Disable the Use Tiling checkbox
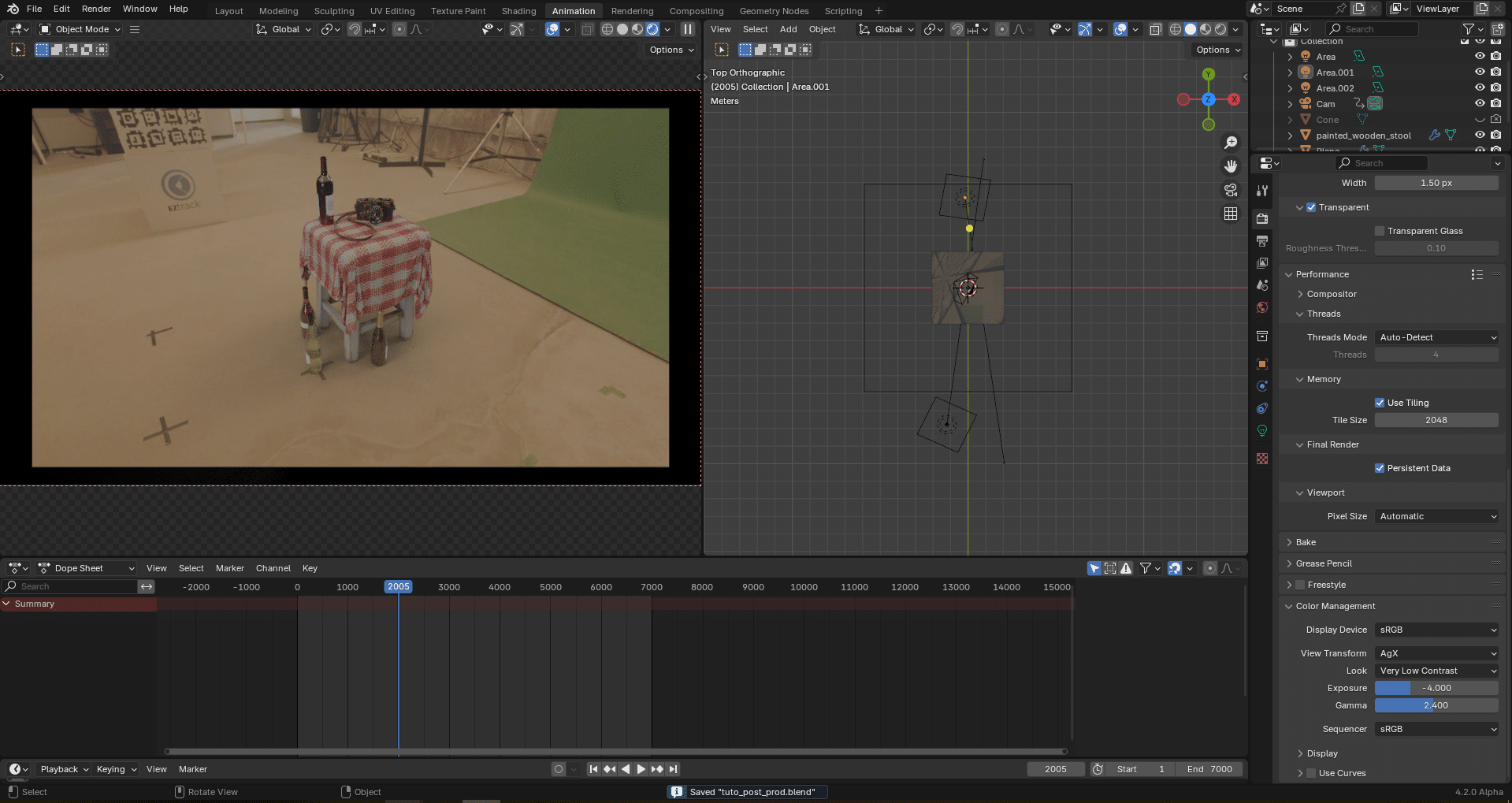The image size is (1512, 803). pyautogui.click(x=1380, y=403)
